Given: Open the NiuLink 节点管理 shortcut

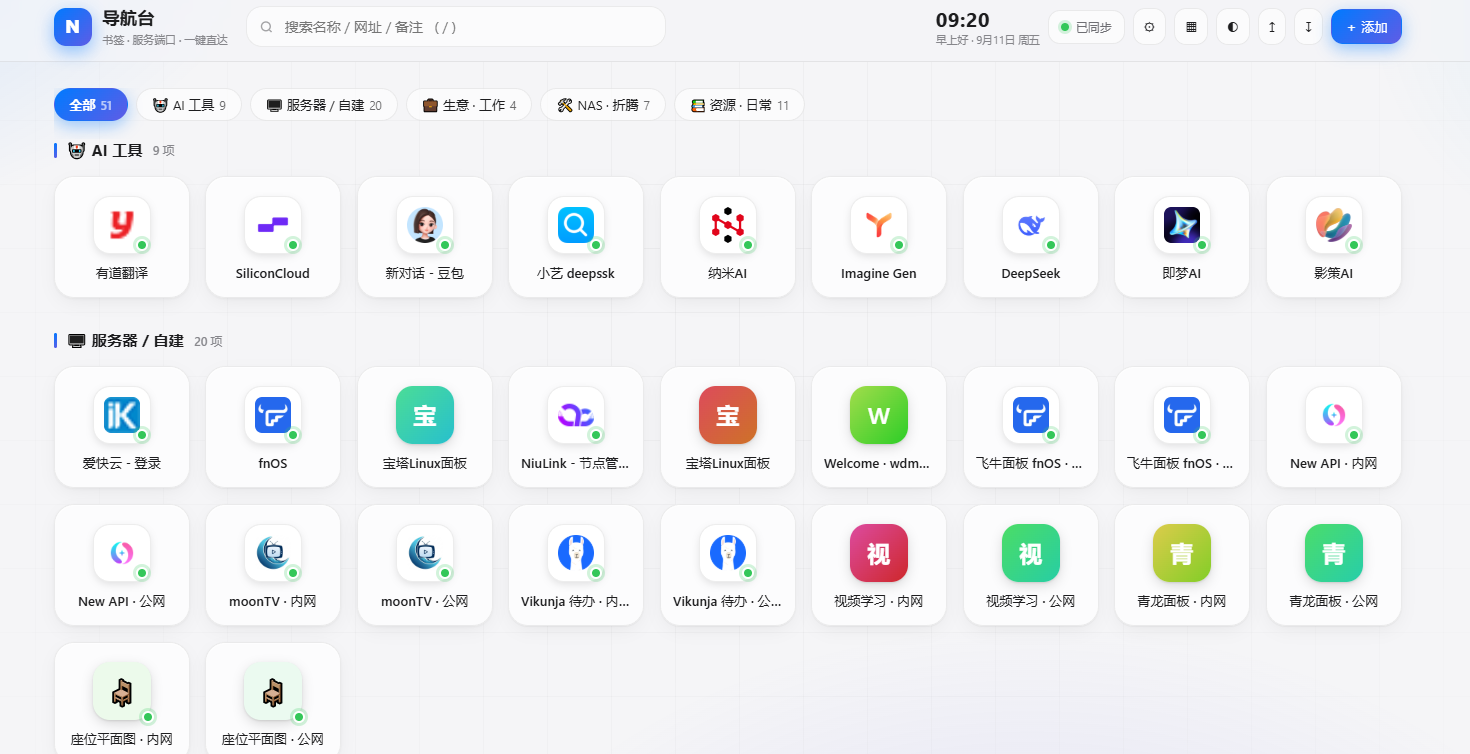Looking at the screenshot, I should pos(576,427).
